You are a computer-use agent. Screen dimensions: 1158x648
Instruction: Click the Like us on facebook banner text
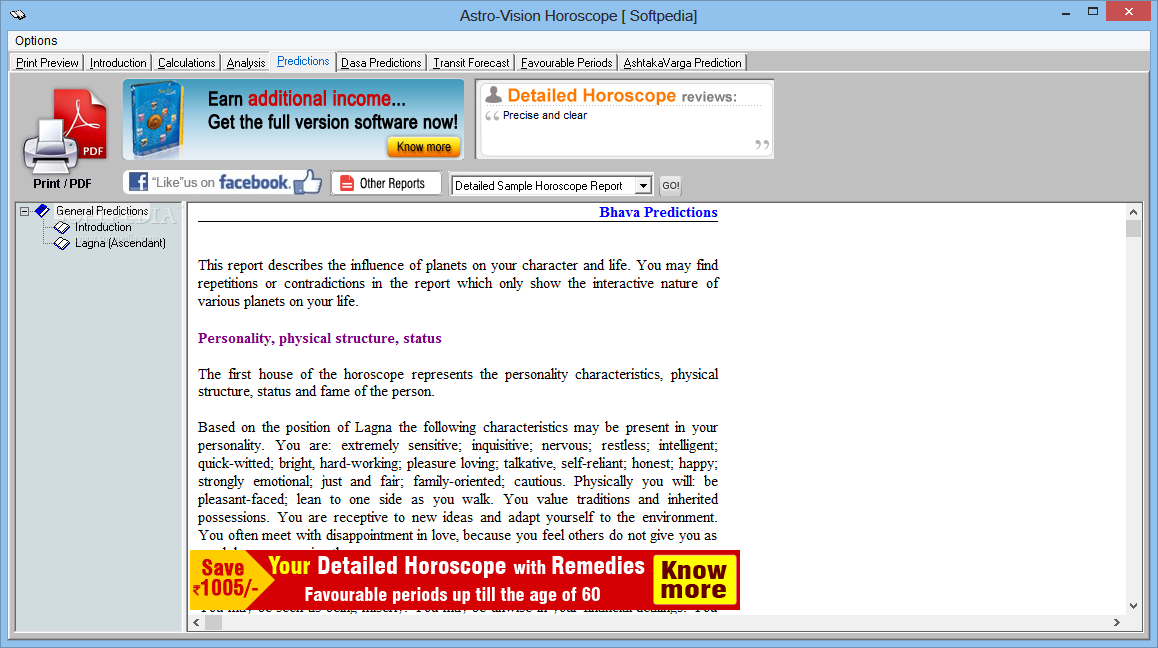(220, 183)
